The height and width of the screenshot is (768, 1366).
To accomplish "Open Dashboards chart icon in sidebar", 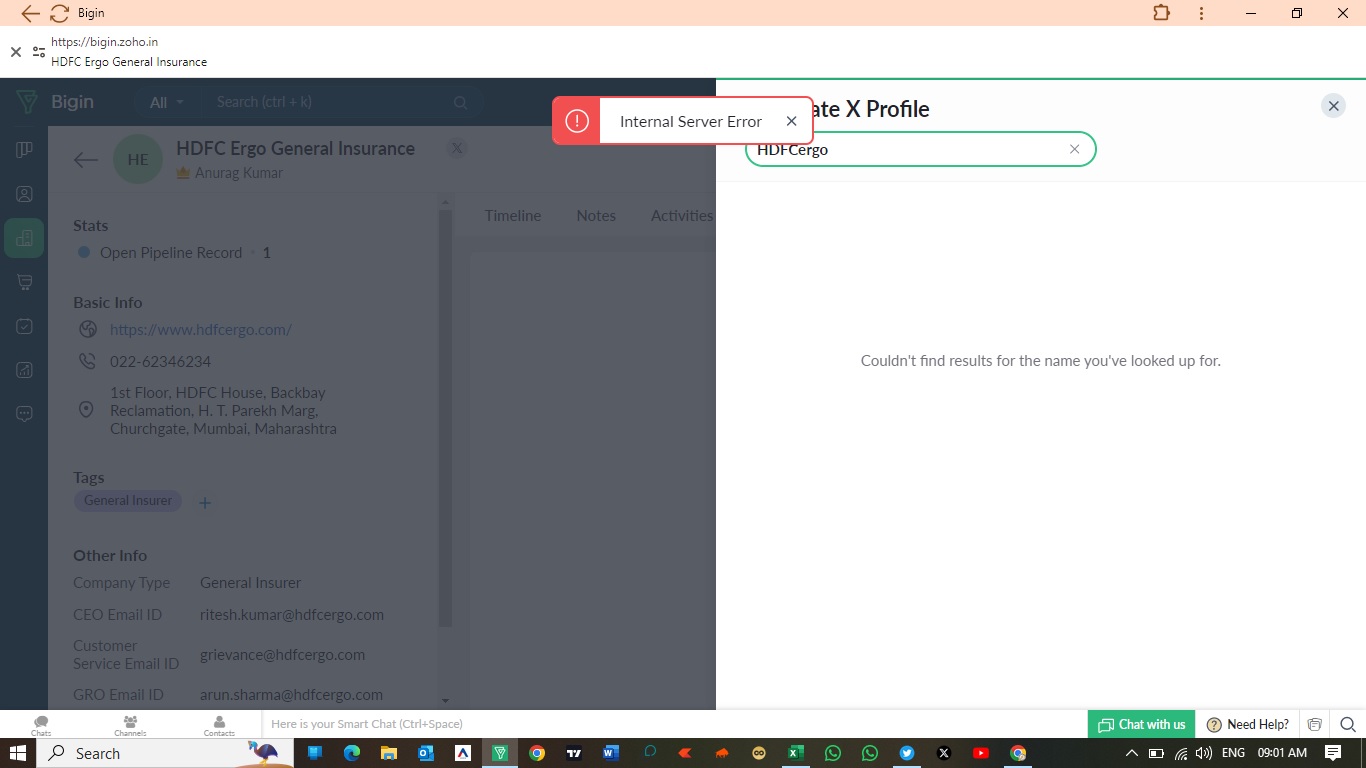I will [x=24, y=370].
